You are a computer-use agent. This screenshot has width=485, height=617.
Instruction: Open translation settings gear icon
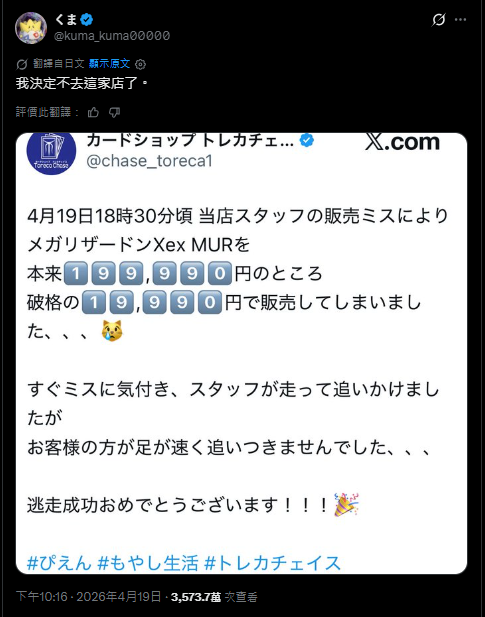(140, 64)
